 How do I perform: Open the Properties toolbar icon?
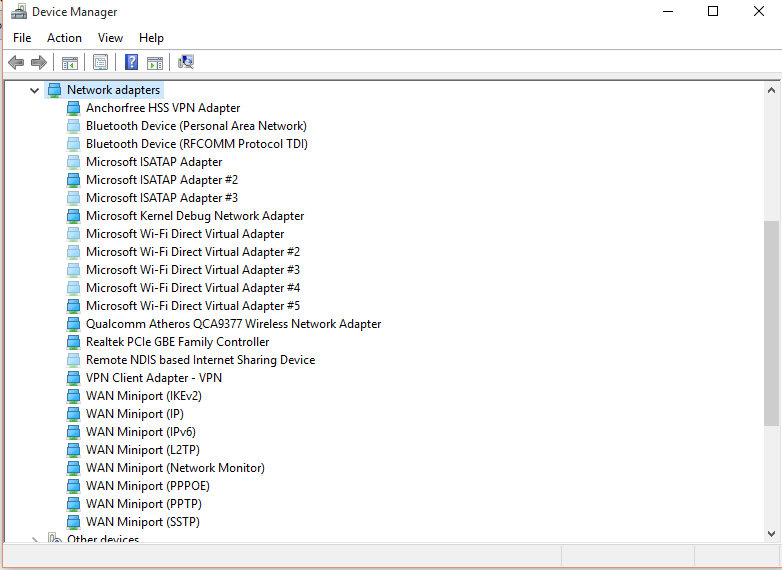pos(100,62)
